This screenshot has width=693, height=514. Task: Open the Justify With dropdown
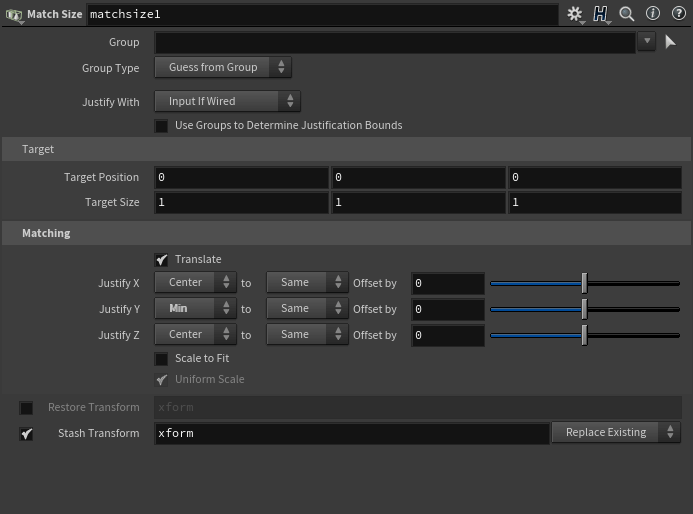pos(227,102)
